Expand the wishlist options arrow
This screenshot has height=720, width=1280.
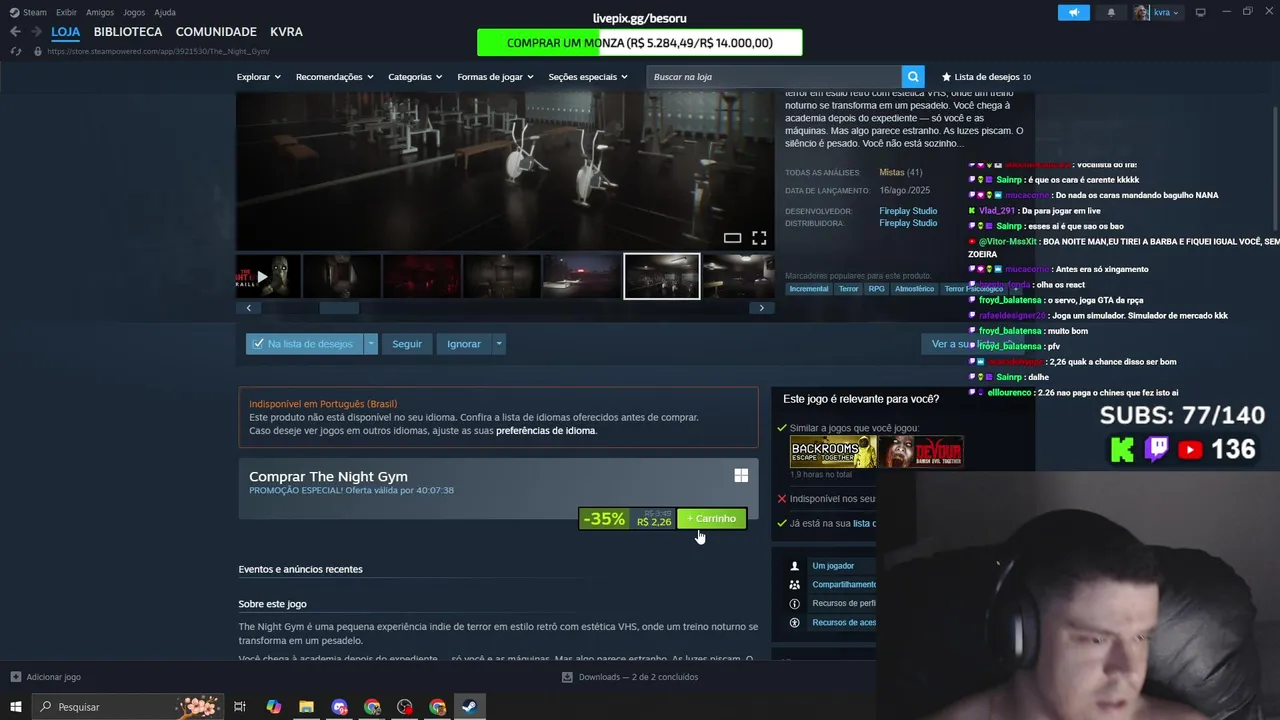coord(371,344)
